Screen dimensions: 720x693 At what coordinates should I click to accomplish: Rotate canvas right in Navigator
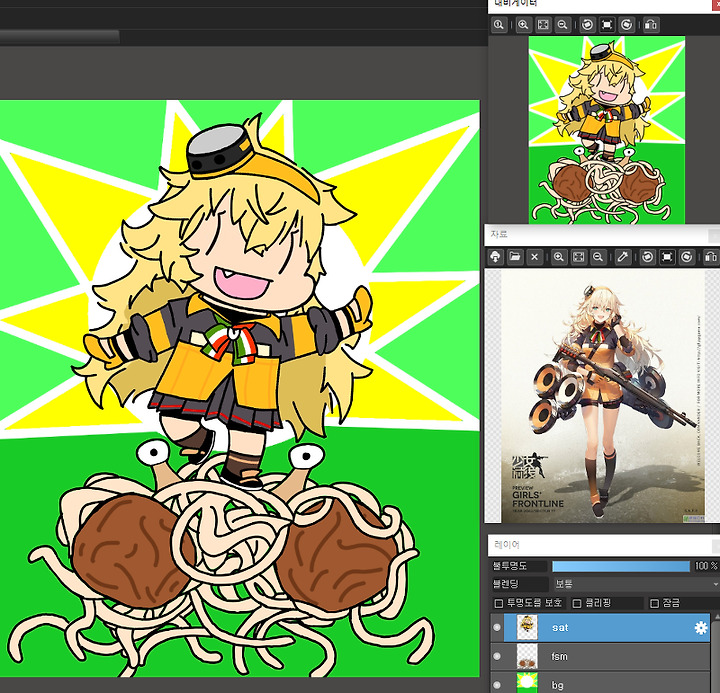[x=627, y=25]
